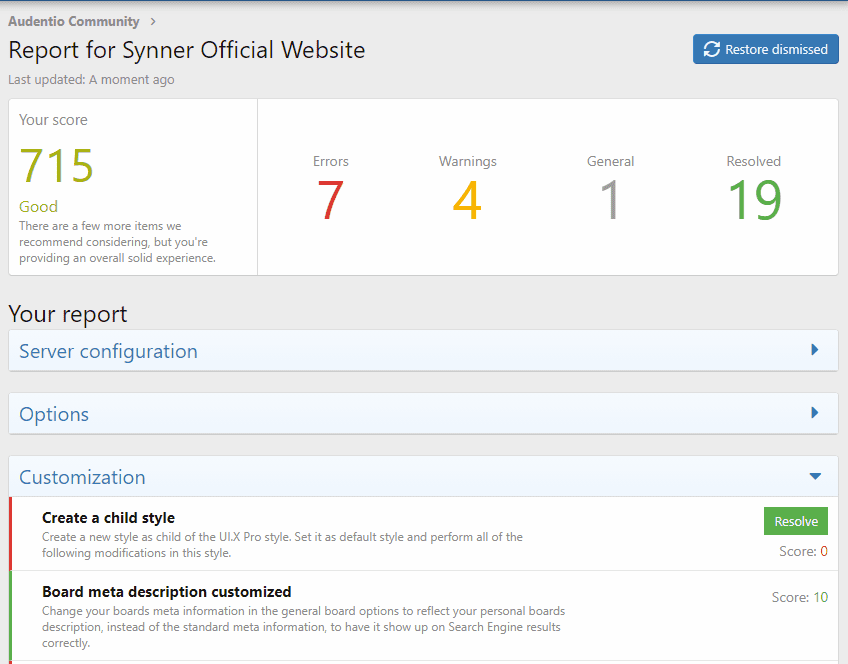Click the General label
This screenshot has width=848, height=664.
(610, 161)
